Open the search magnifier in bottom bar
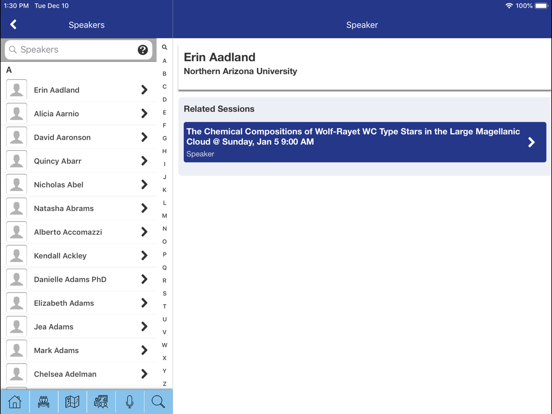 coord(158,402)
